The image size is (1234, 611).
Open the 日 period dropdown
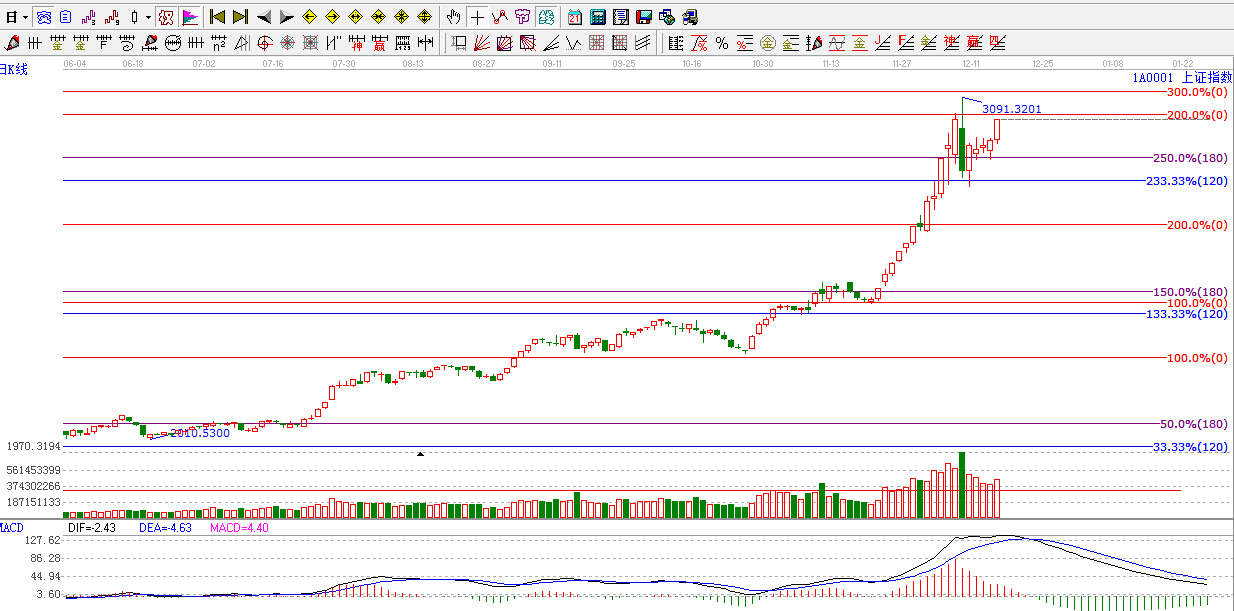coord(15,17)
